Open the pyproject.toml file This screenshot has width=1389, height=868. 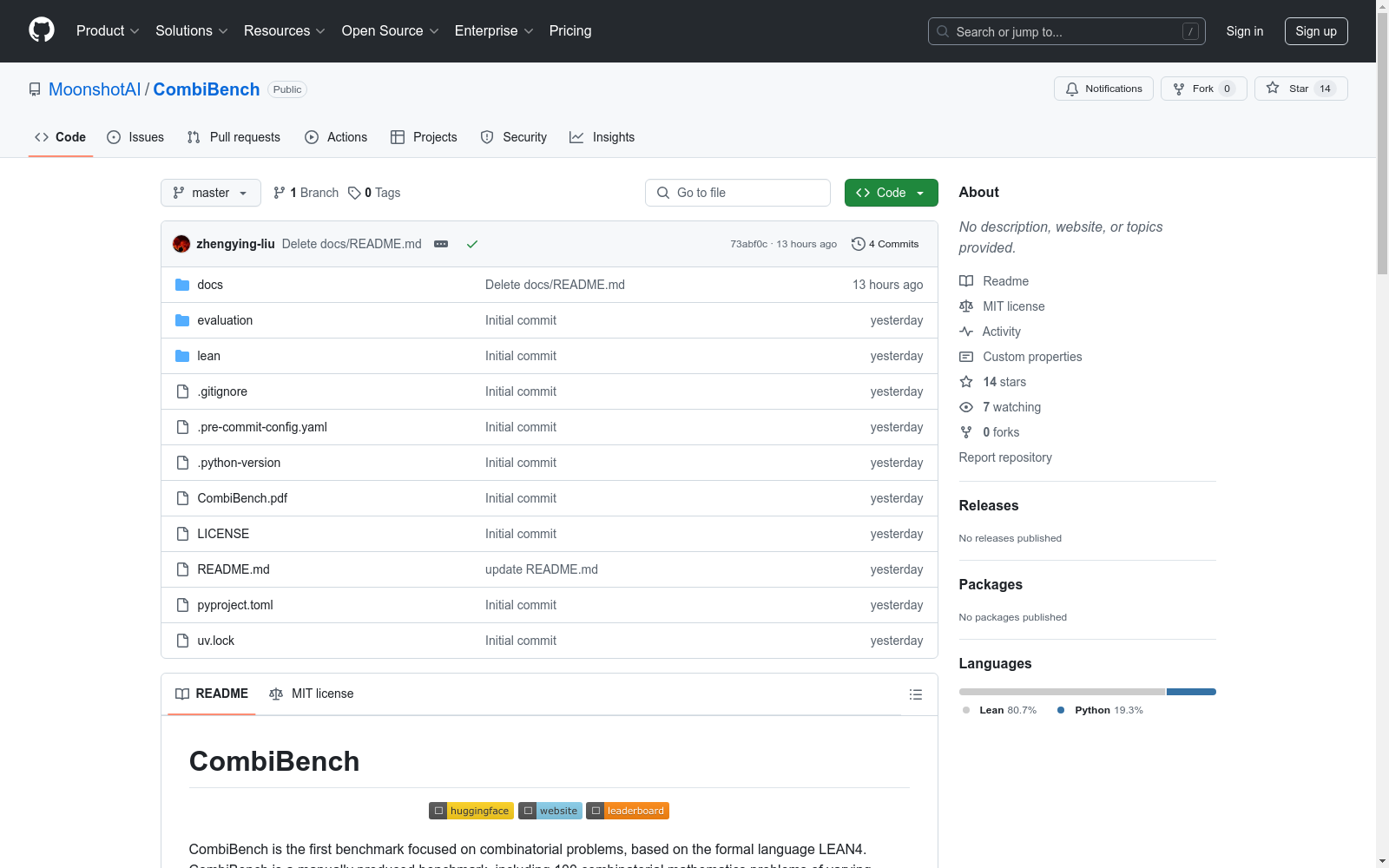coord(235,605)
